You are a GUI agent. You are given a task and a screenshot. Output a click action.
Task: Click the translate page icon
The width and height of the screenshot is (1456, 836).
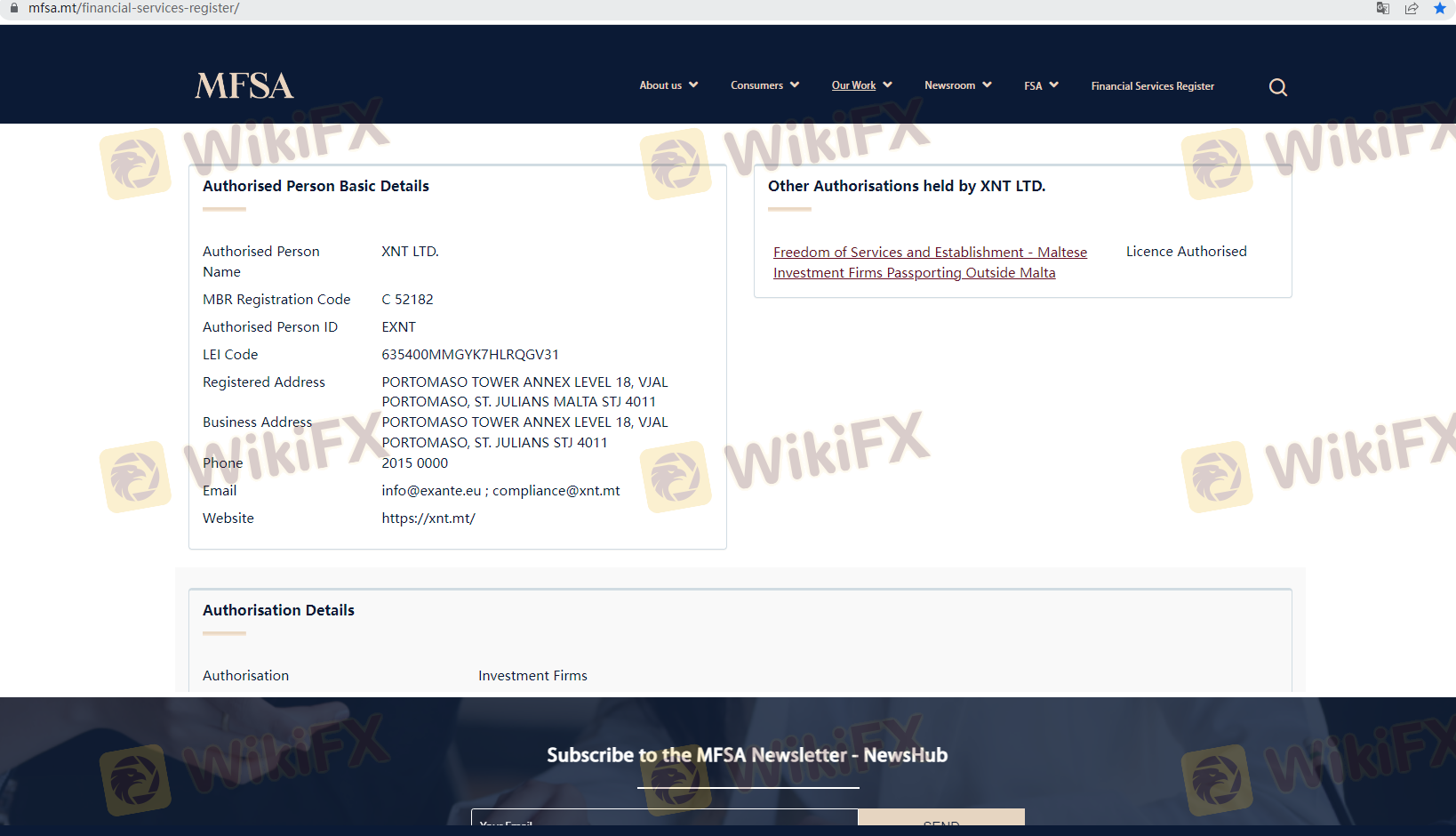pos(1382,9)
